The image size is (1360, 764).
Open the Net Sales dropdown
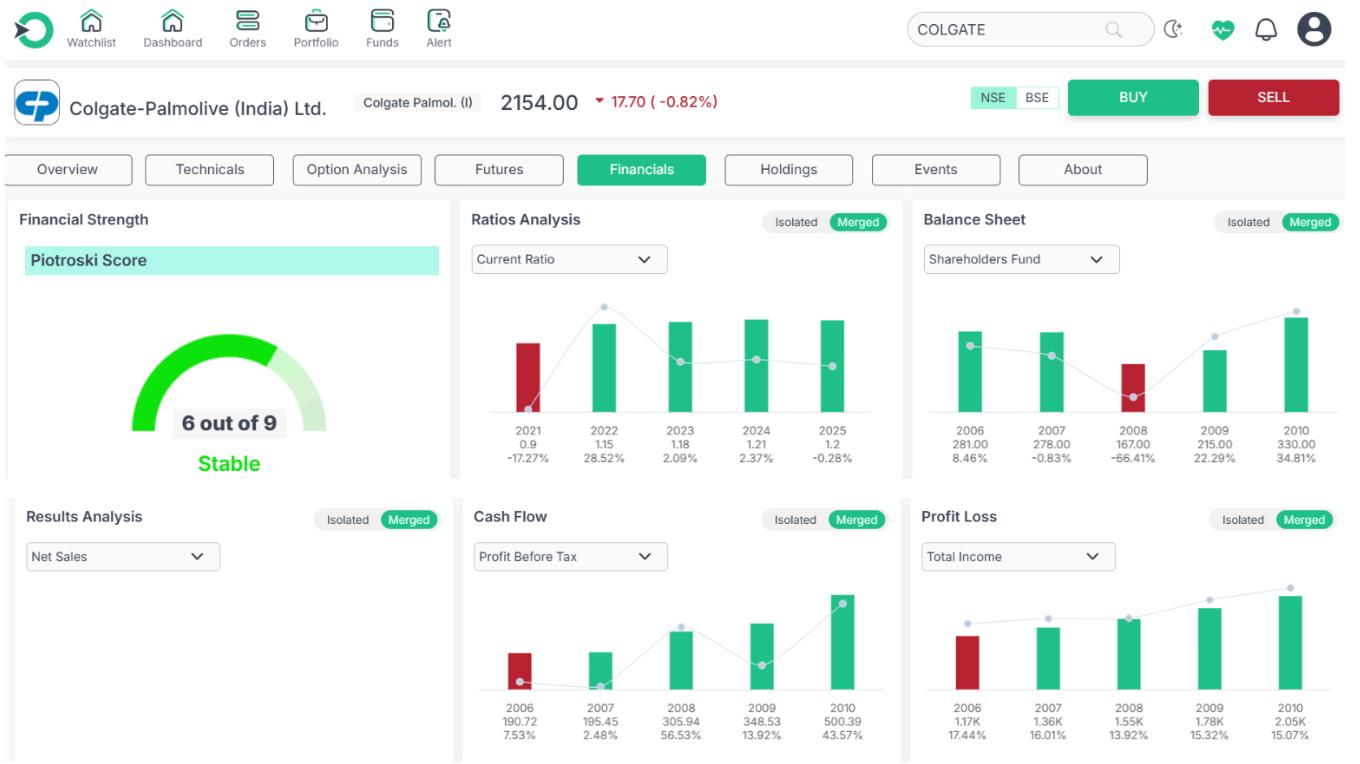point(123,557)
